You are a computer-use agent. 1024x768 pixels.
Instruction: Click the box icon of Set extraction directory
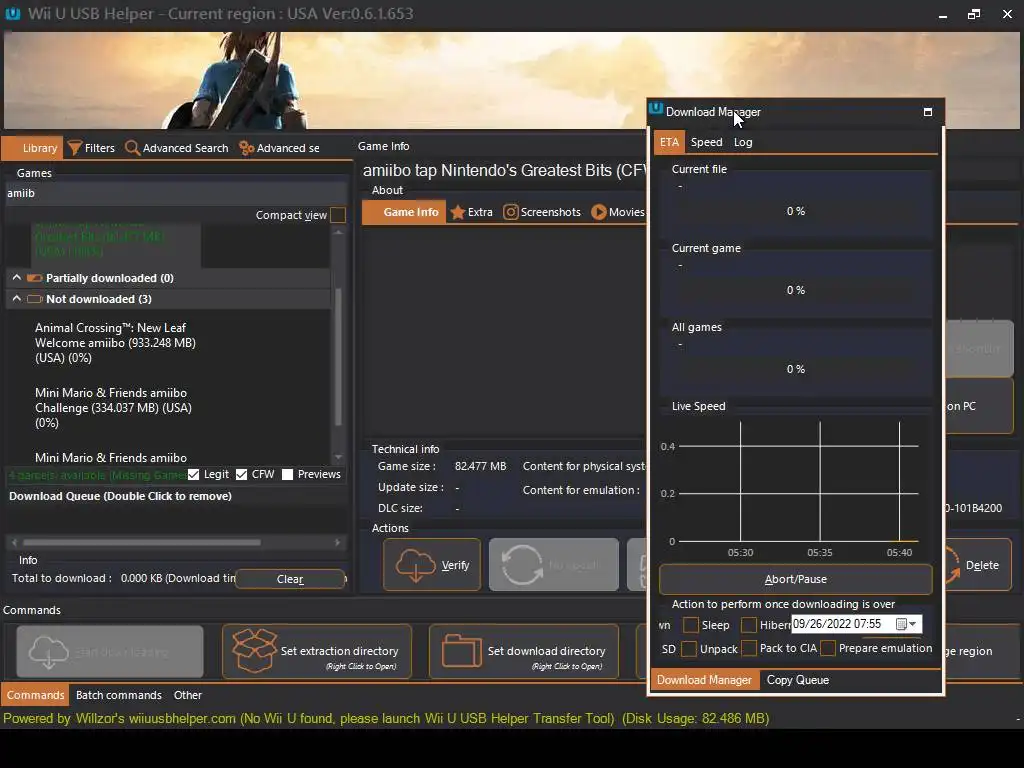point(254,650)
